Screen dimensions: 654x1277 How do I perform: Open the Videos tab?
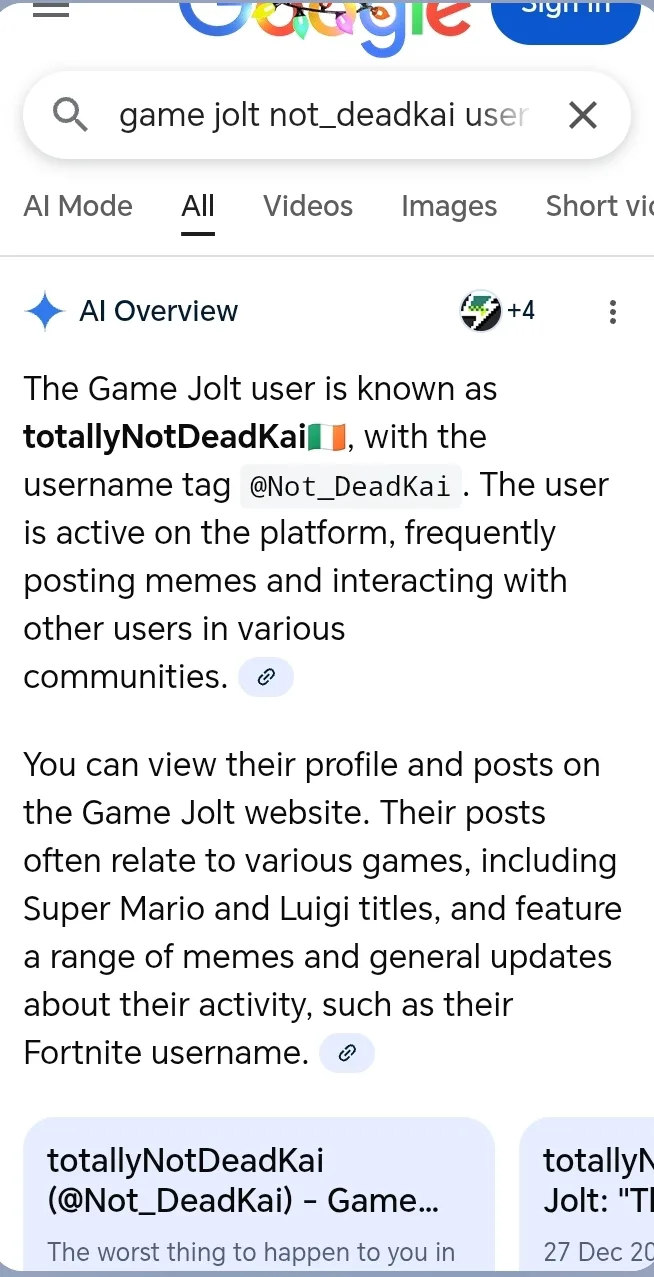pos(308,206)
